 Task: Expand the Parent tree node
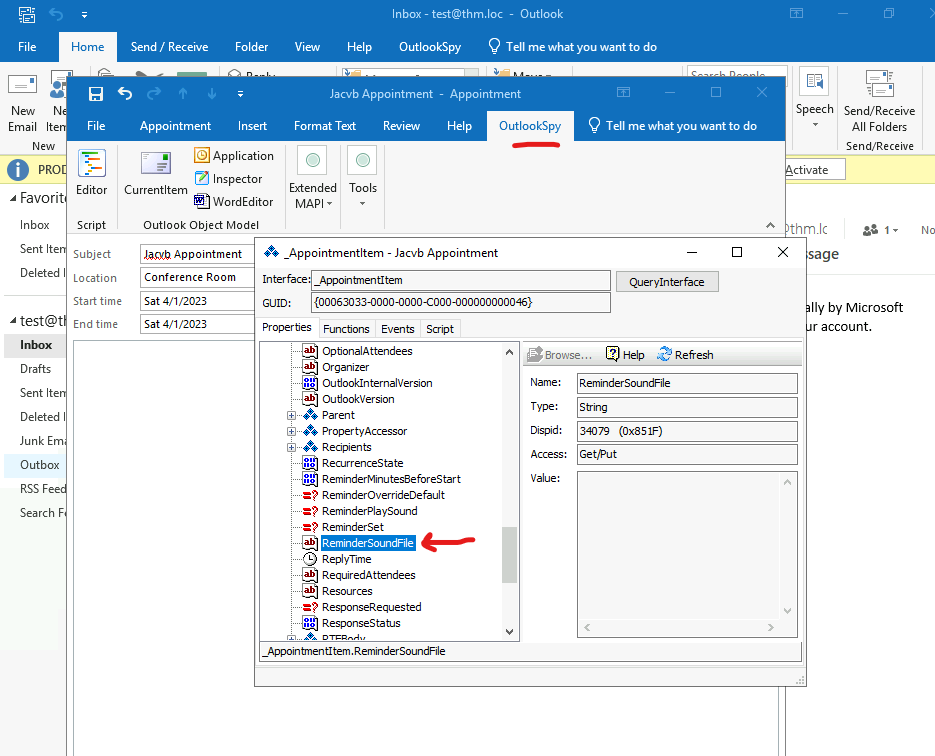pos(292,415)
